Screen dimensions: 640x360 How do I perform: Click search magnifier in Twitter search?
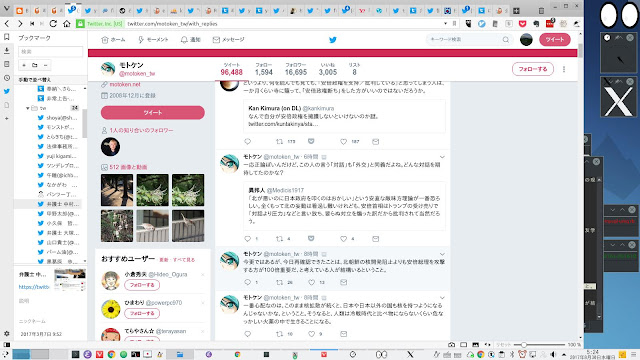[506, 40]
